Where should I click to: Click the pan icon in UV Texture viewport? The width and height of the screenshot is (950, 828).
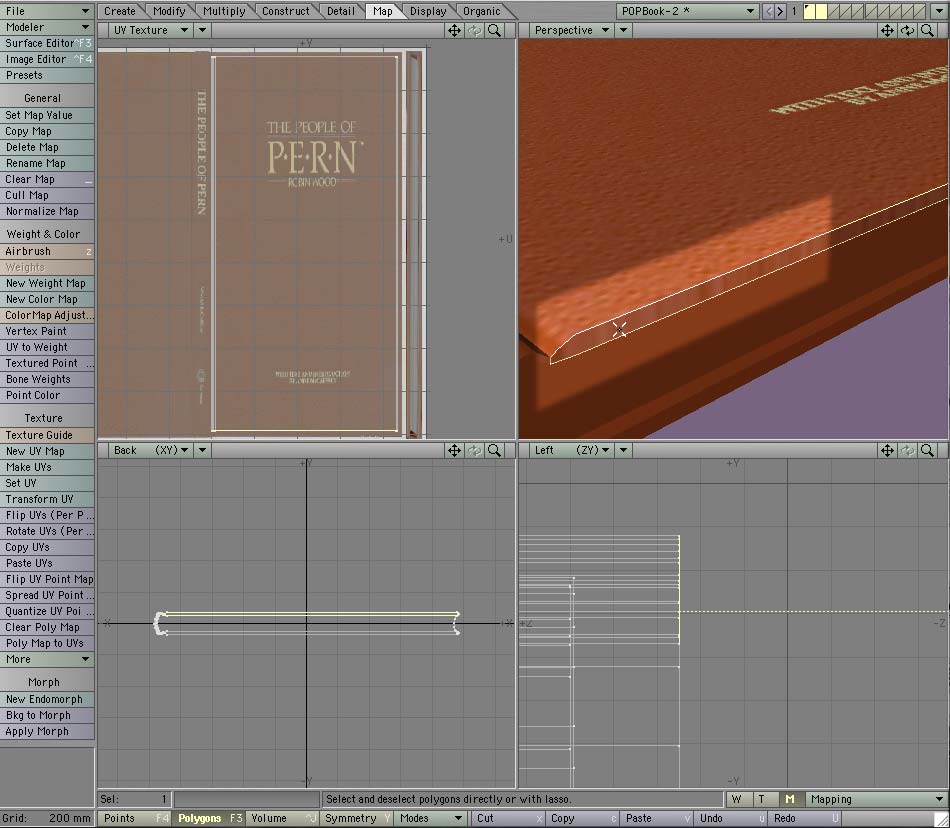click(x=454, y=30)
